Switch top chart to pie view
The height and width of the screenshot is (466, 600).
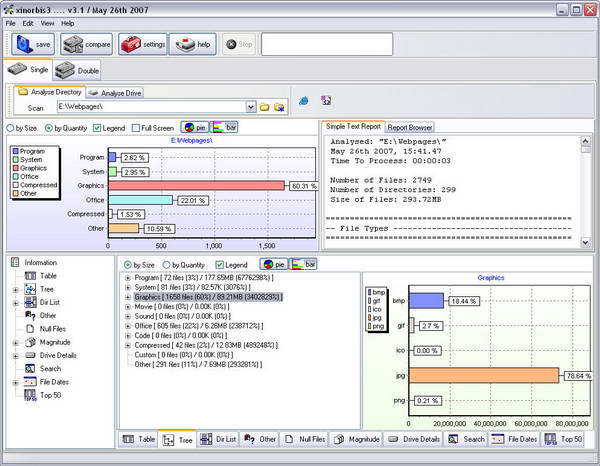coord(193,128)
